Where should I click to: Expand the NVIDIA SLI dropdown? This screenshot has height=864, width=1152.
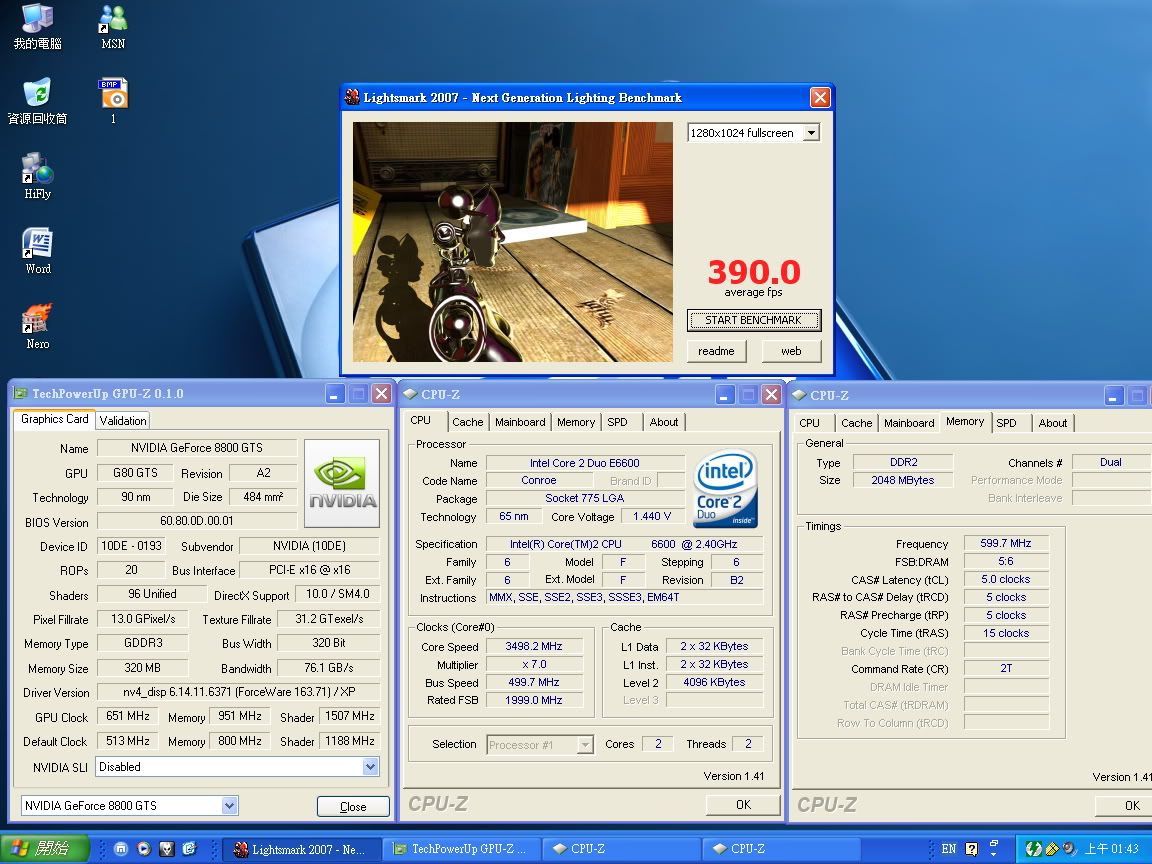(370, 767)
